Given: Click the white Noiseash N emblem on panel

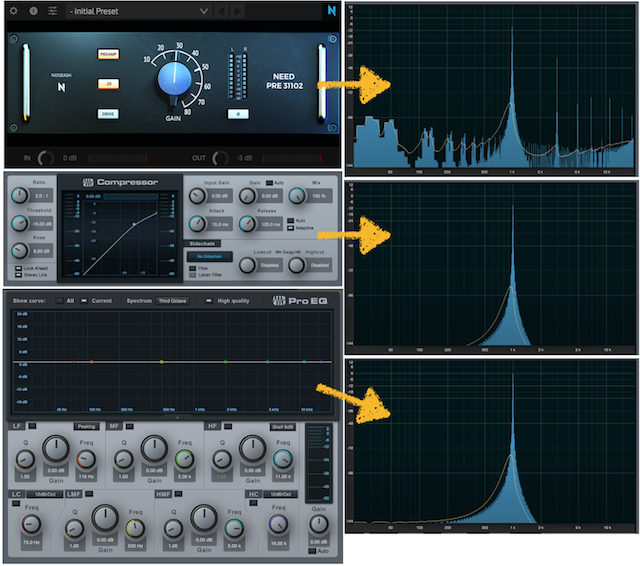Looking at the screenshot, I should coord(61,87).
